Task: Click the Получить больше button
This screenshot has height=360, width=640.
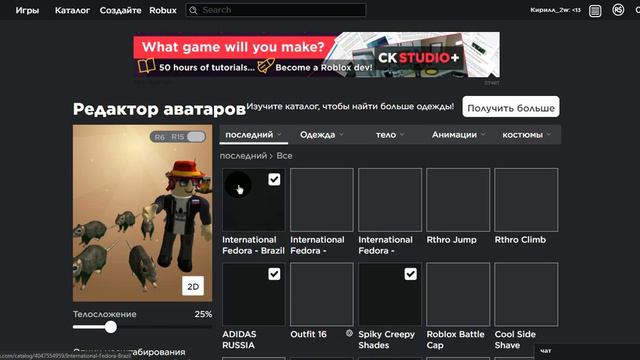Action: (x=511, y=107)
